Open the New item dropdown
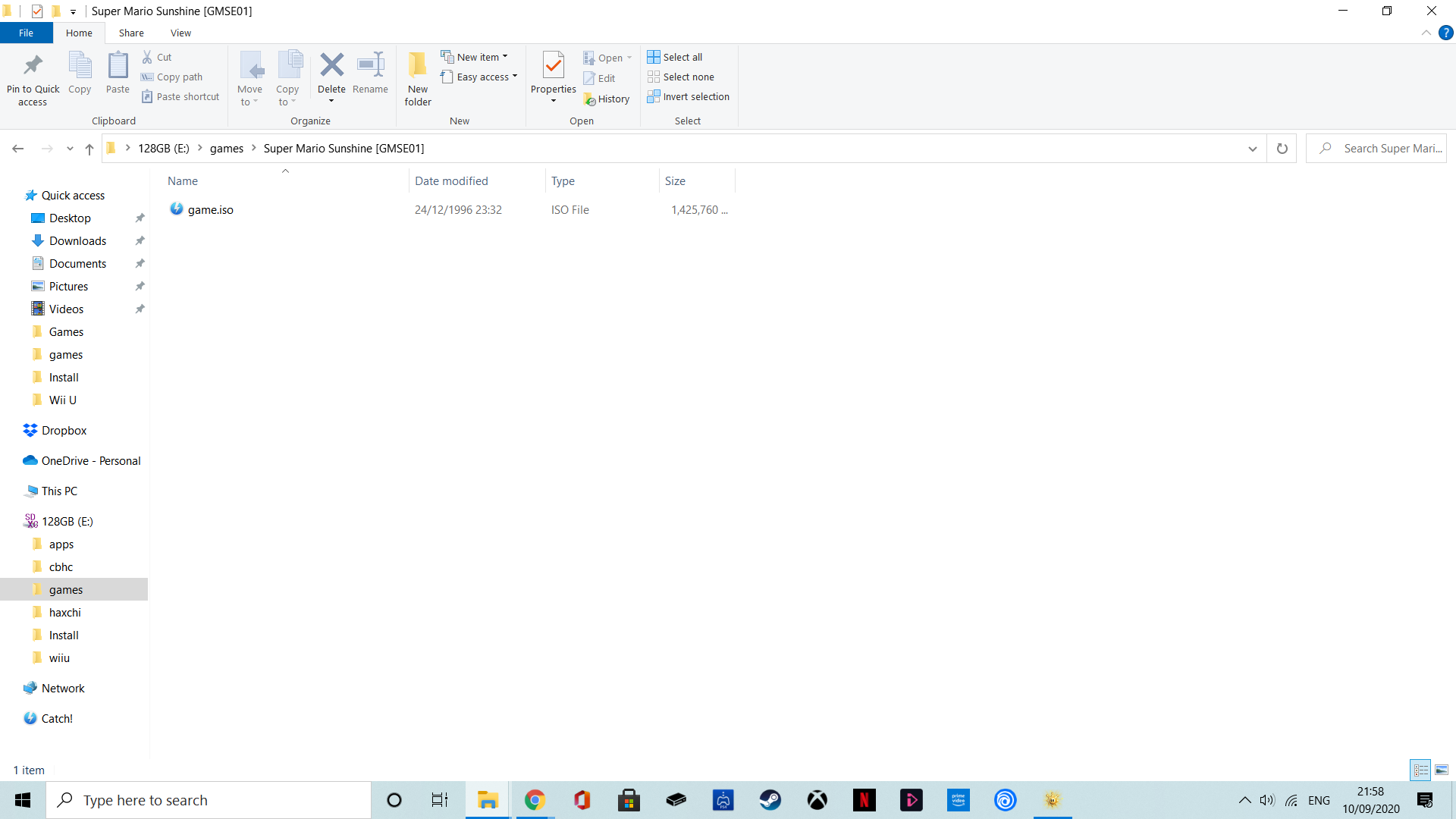This screenshot has width=1456, height=819. (475, 57)
